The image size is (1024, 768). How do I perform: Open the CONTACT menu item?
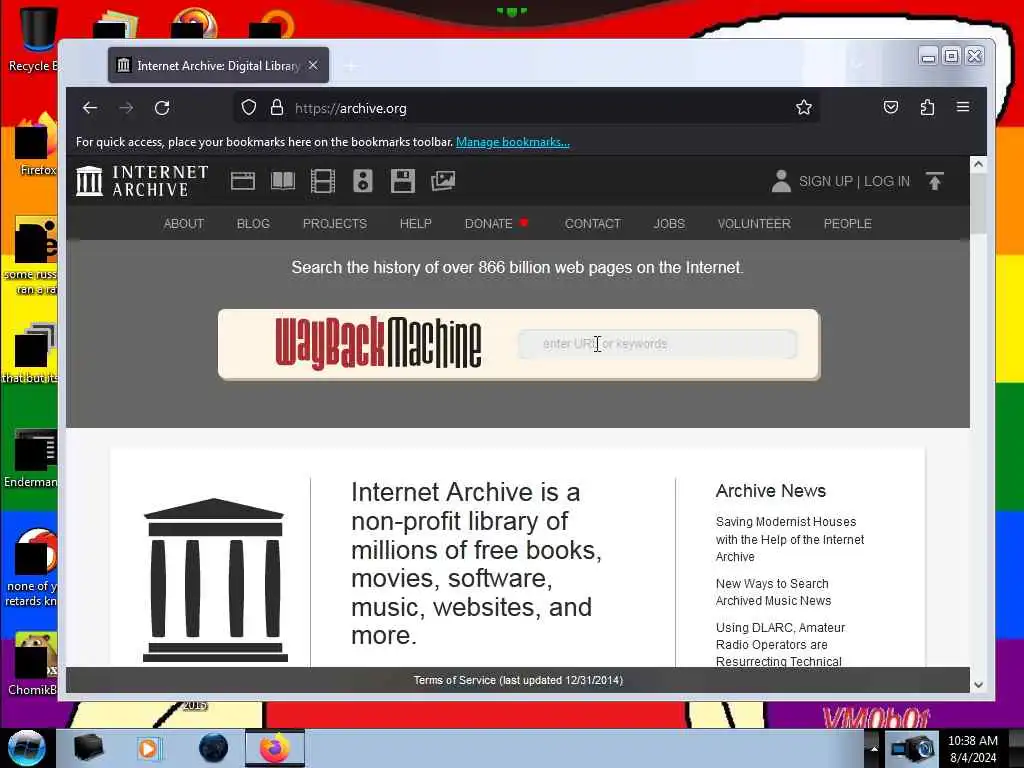(593, 223)
